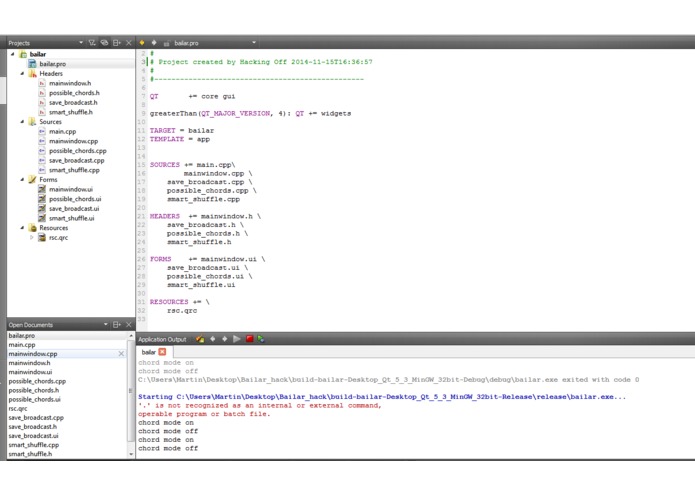
Task: Open possible_chords.h in project tree
Action: pyautogui.click(x=74, y=93)
